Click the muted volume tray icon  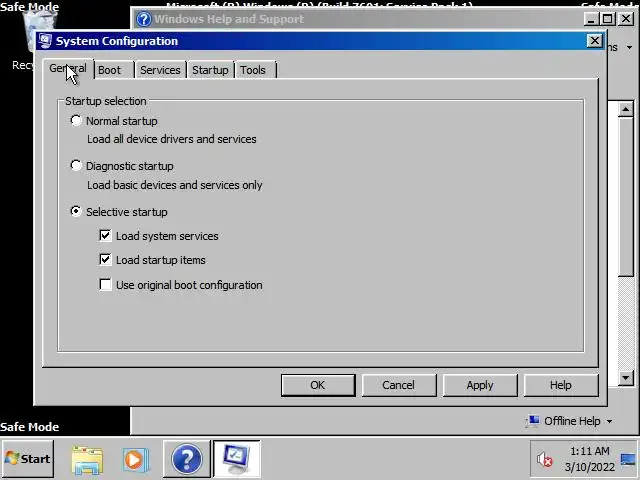544,460
